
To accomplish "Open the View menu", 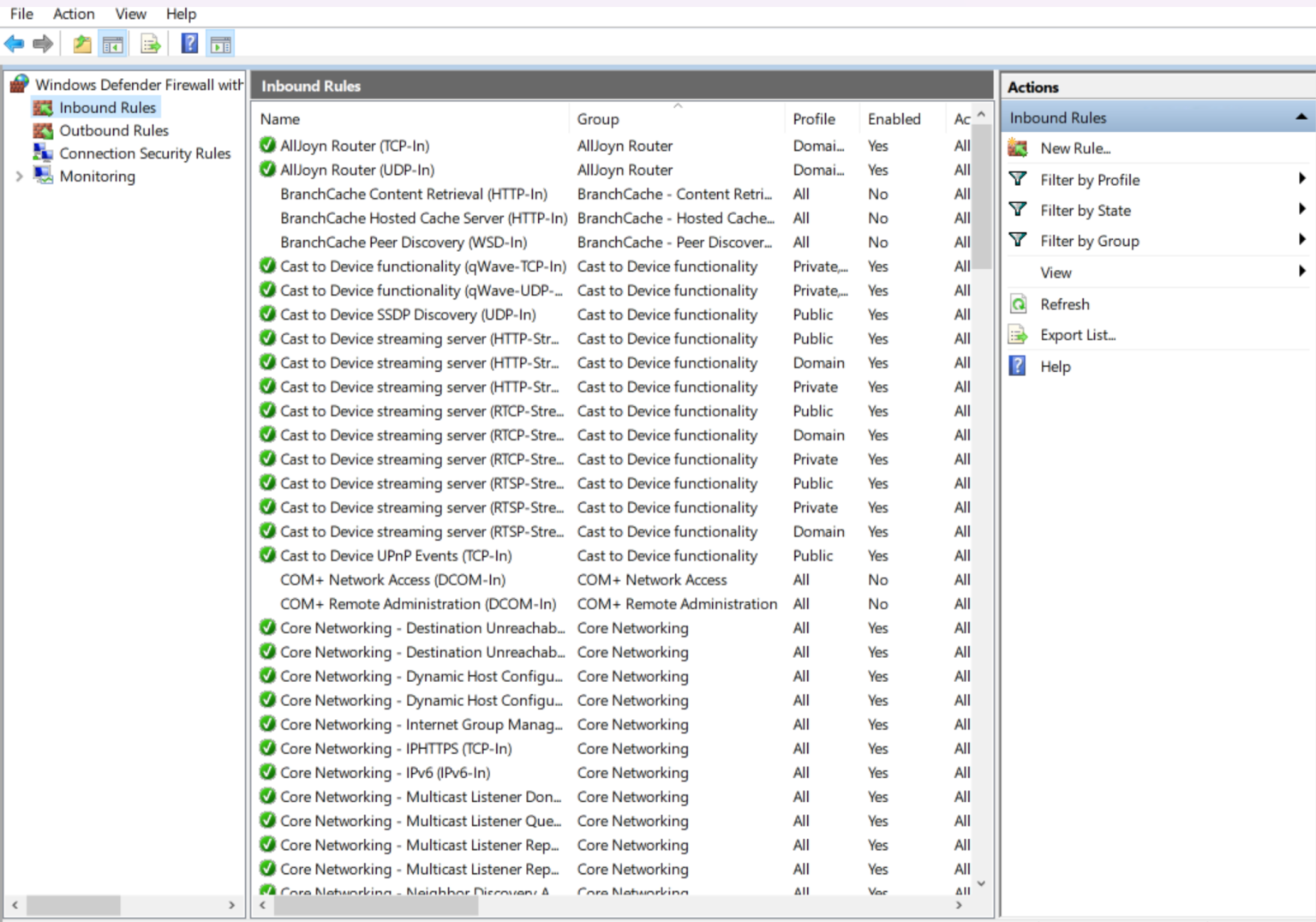I will tap(130, 14).
